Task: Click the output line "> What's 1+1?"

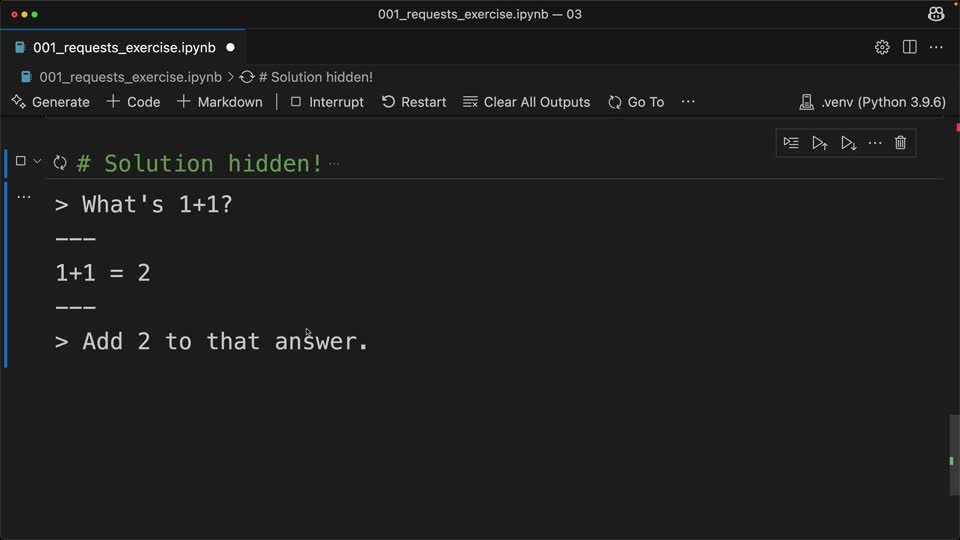Action: click(144, 204)
